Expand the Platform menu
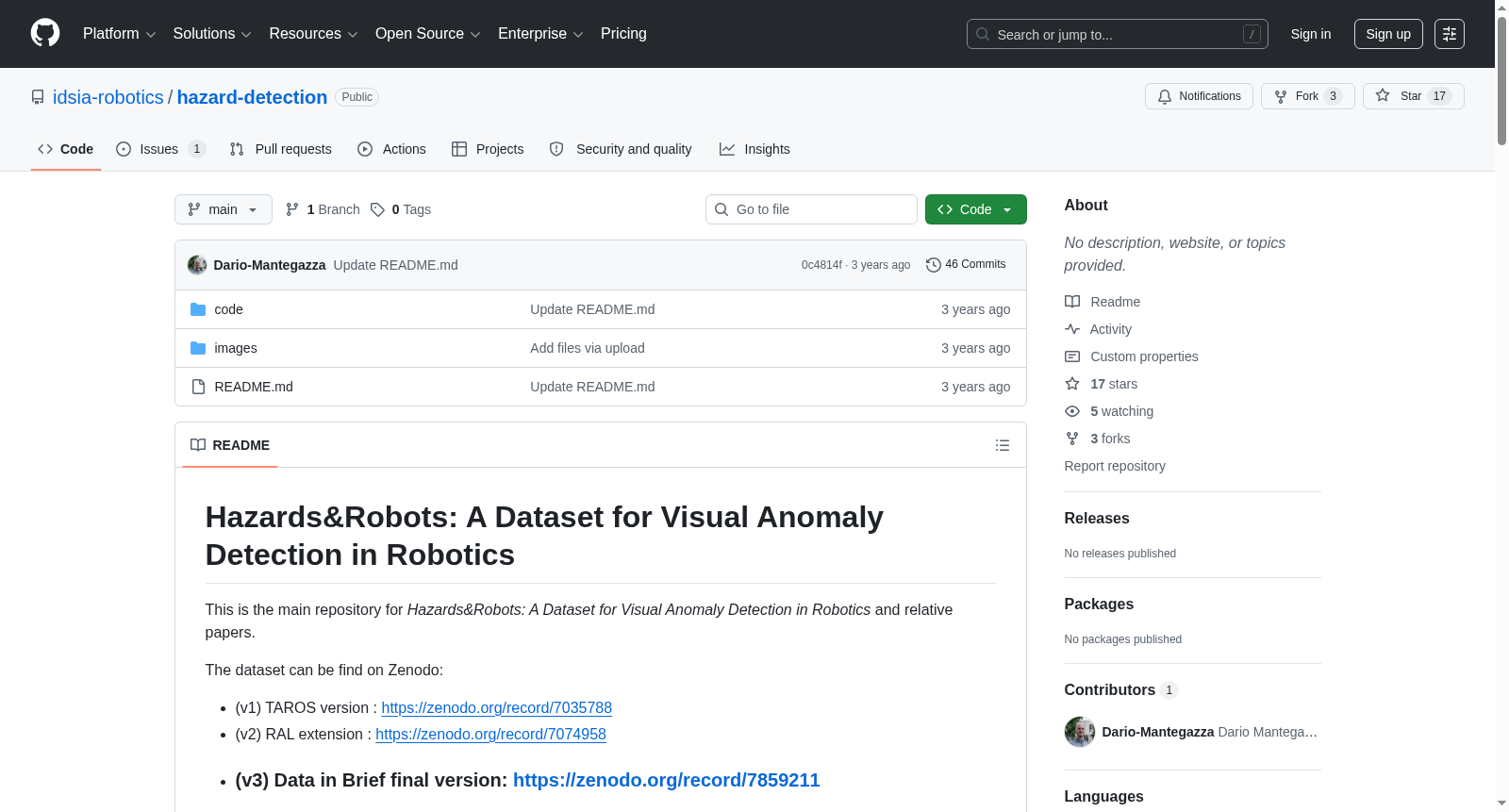The image size is (1509, 812). 120,34
